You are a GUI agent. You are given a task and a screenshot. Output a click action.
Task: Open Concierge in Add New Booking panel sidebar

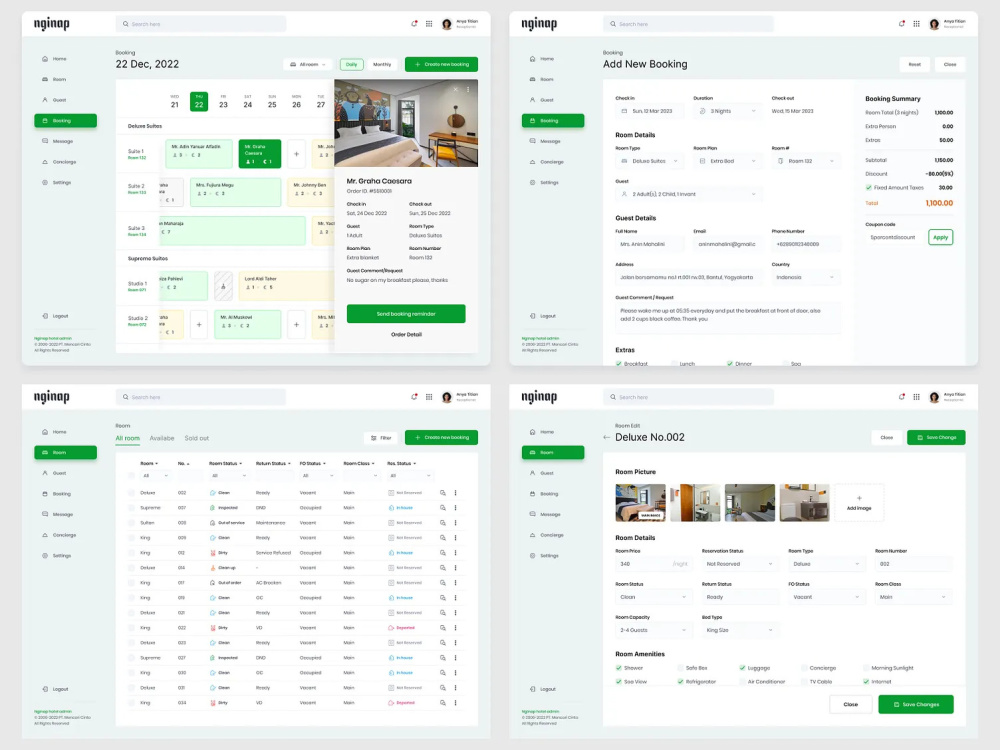click(x=547, y=162)
